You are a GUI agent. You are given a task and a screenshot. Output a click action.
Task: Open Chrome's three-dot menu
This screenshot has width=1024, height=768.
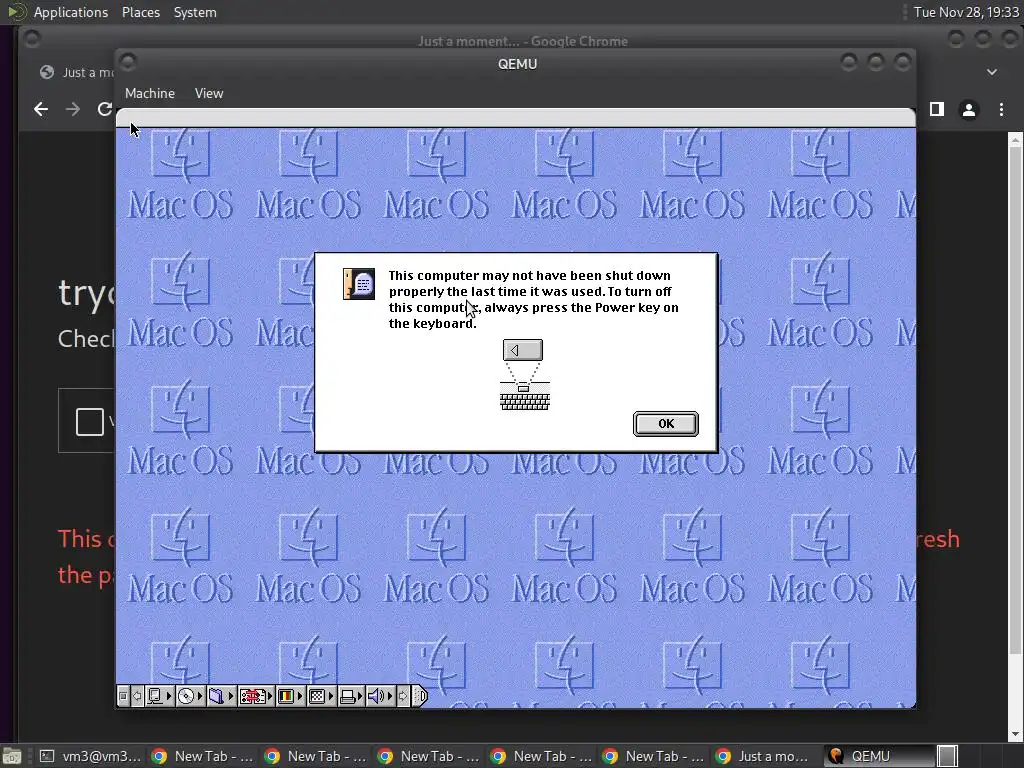point(1001,110)
